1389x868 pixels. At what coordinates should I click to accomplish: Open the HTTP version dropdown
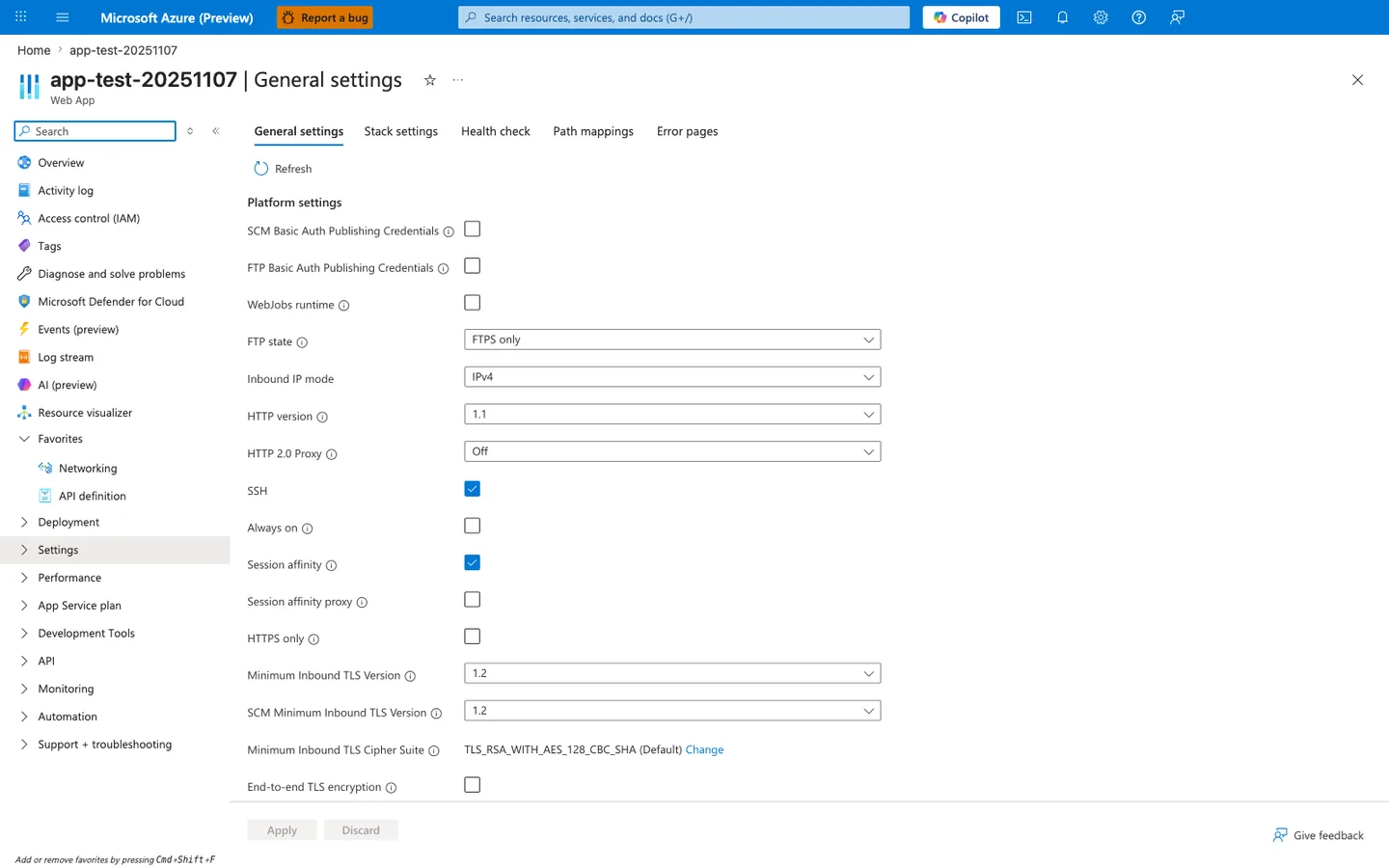click(x=672, y=415)
